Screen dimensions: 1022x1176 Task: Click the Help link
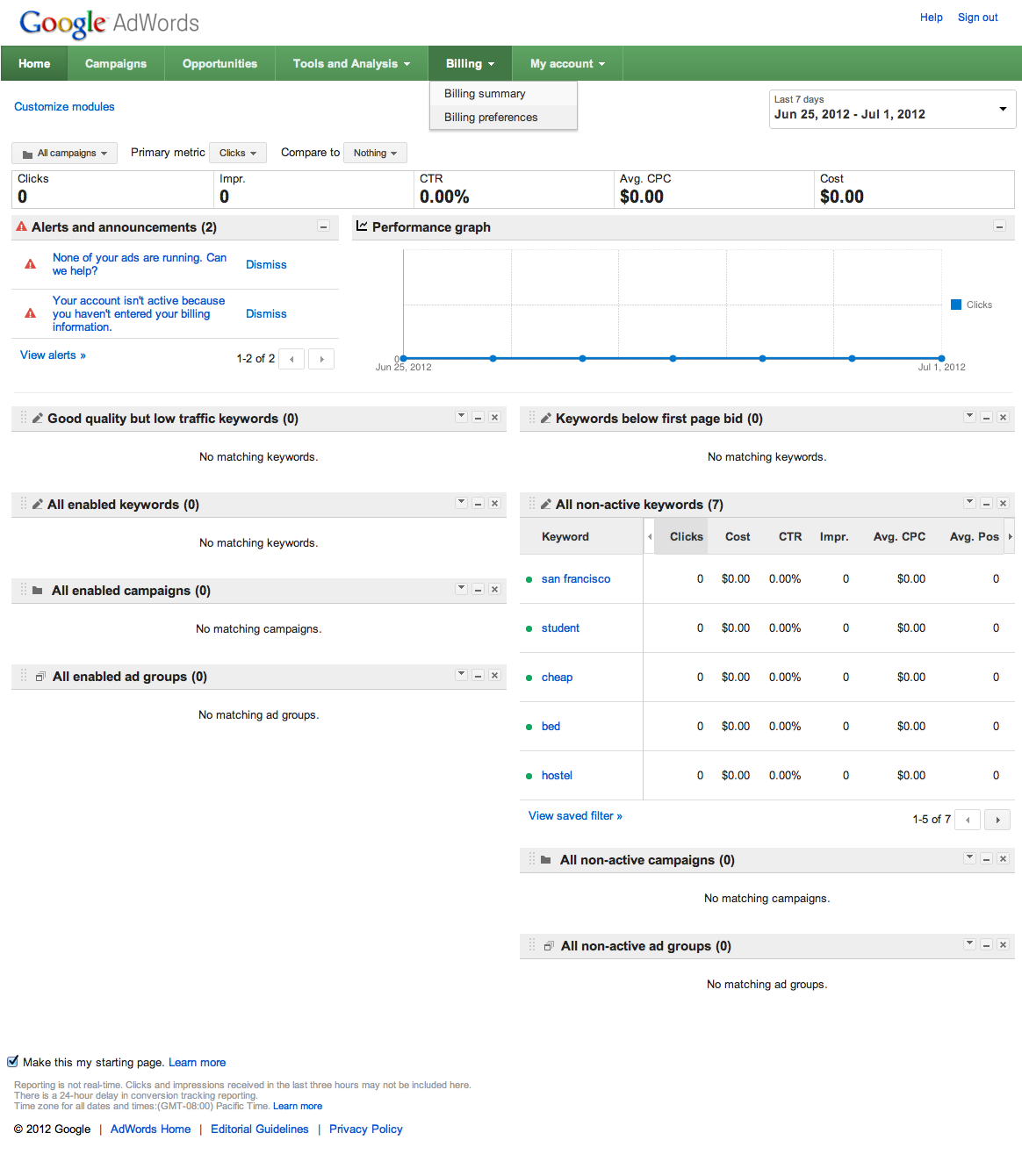click(x=932, y=18)
